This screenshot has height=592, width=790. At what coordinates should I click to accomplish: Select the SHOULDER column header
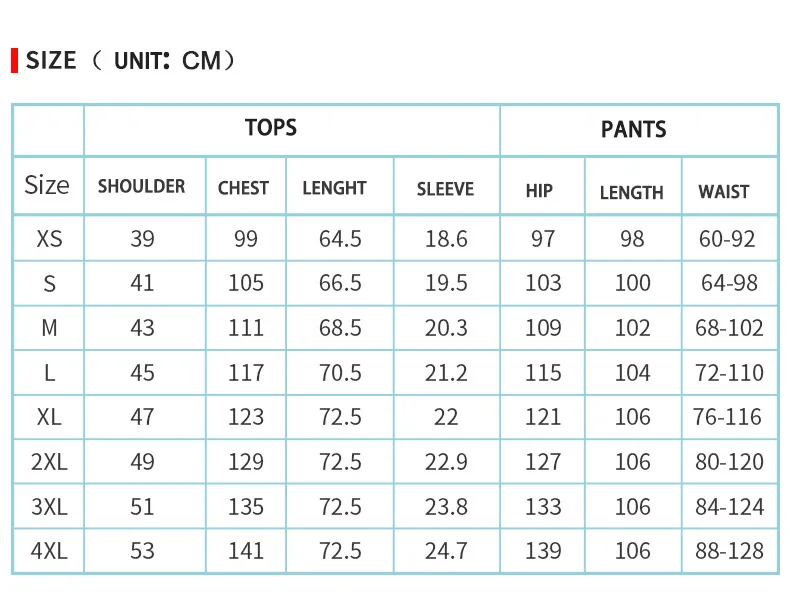(142, 186)
